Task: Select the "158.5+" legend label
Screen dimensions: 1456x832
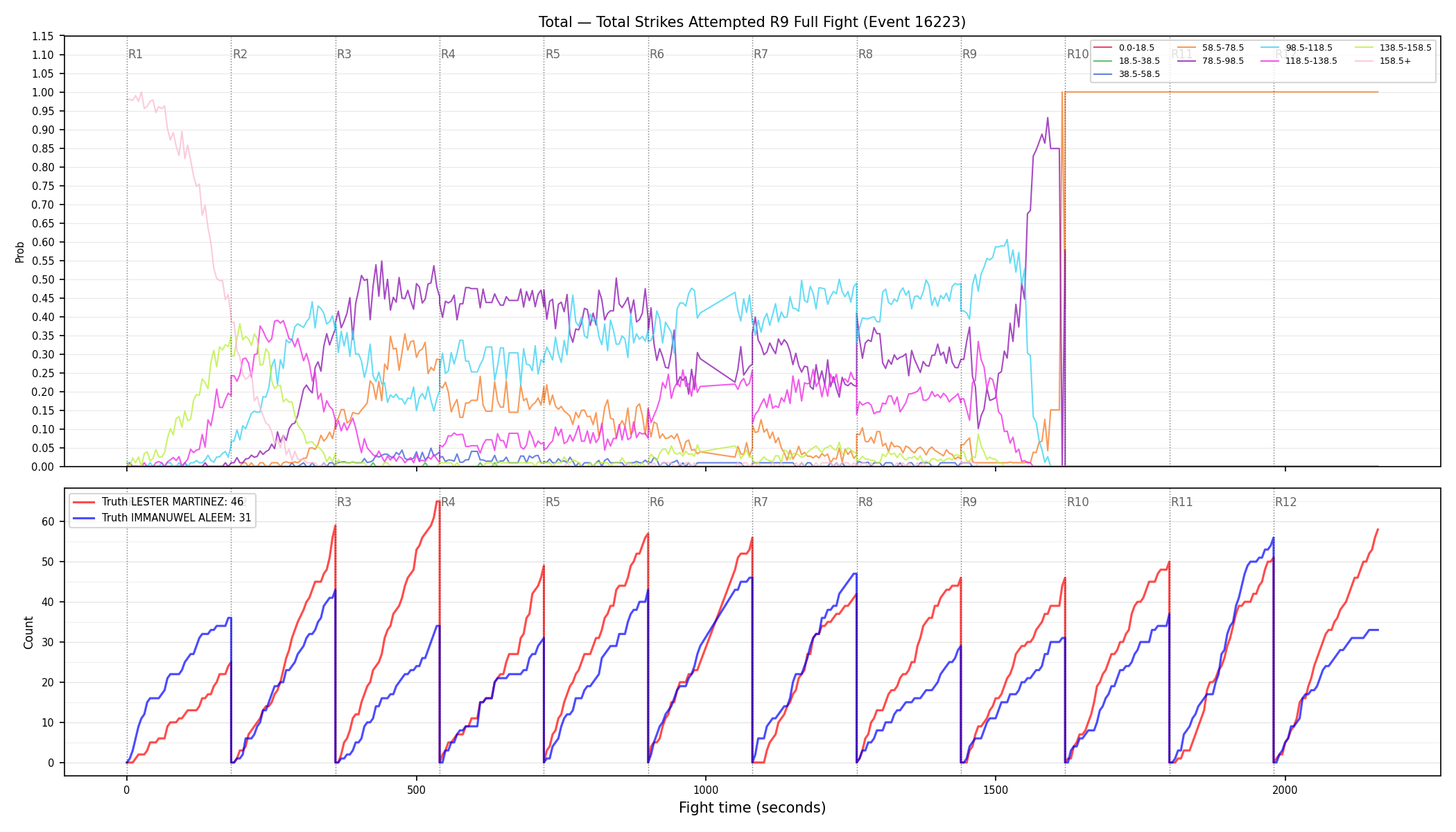Action: (1395, 61)
